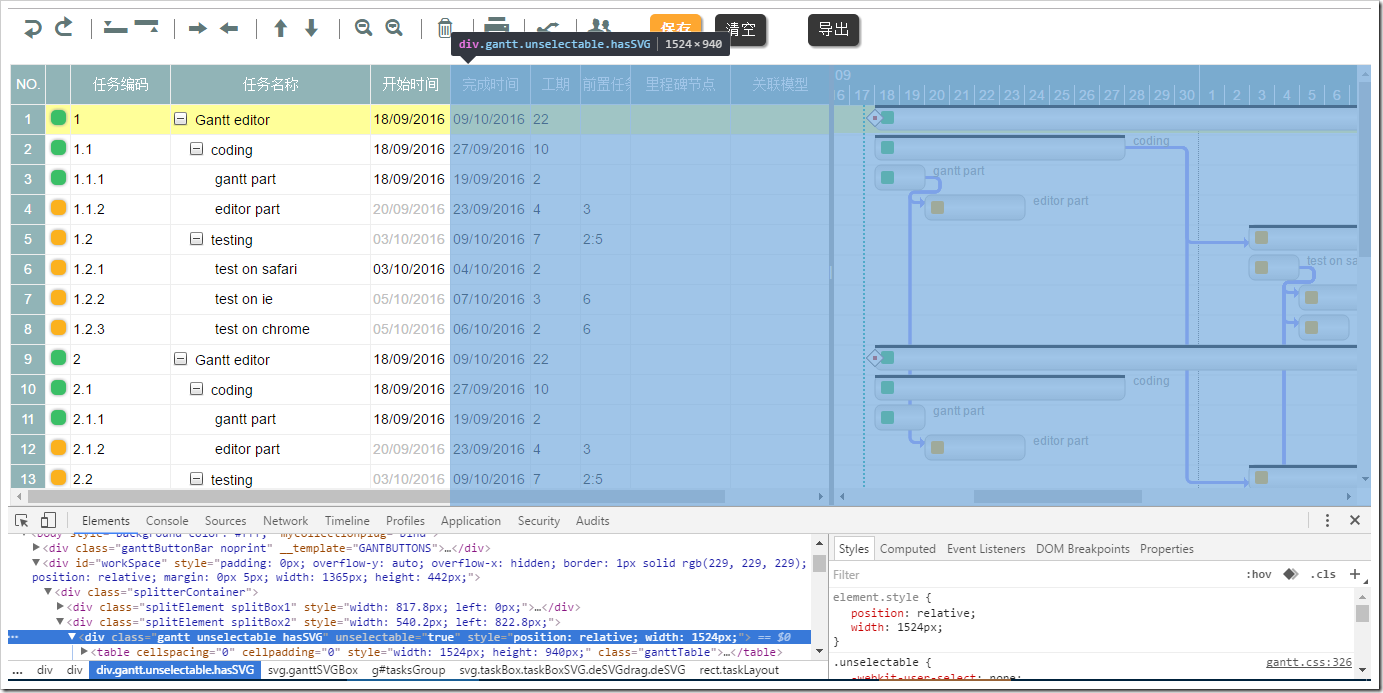Click the Gantt chart horizontal scrollbar
The width and height of the screenshot is (1383, 693).
pos(1057,496)
